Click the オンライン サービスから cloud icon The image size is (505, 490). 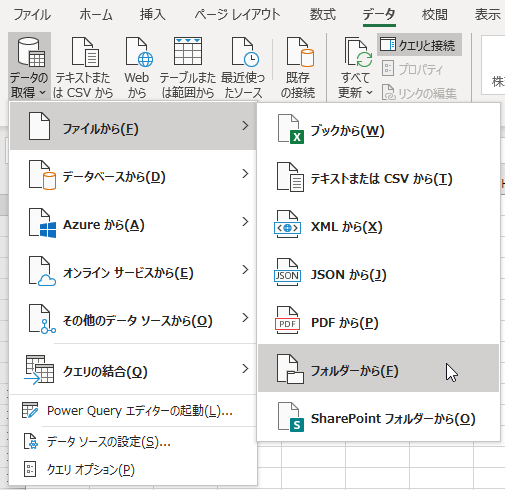(42, 271)
